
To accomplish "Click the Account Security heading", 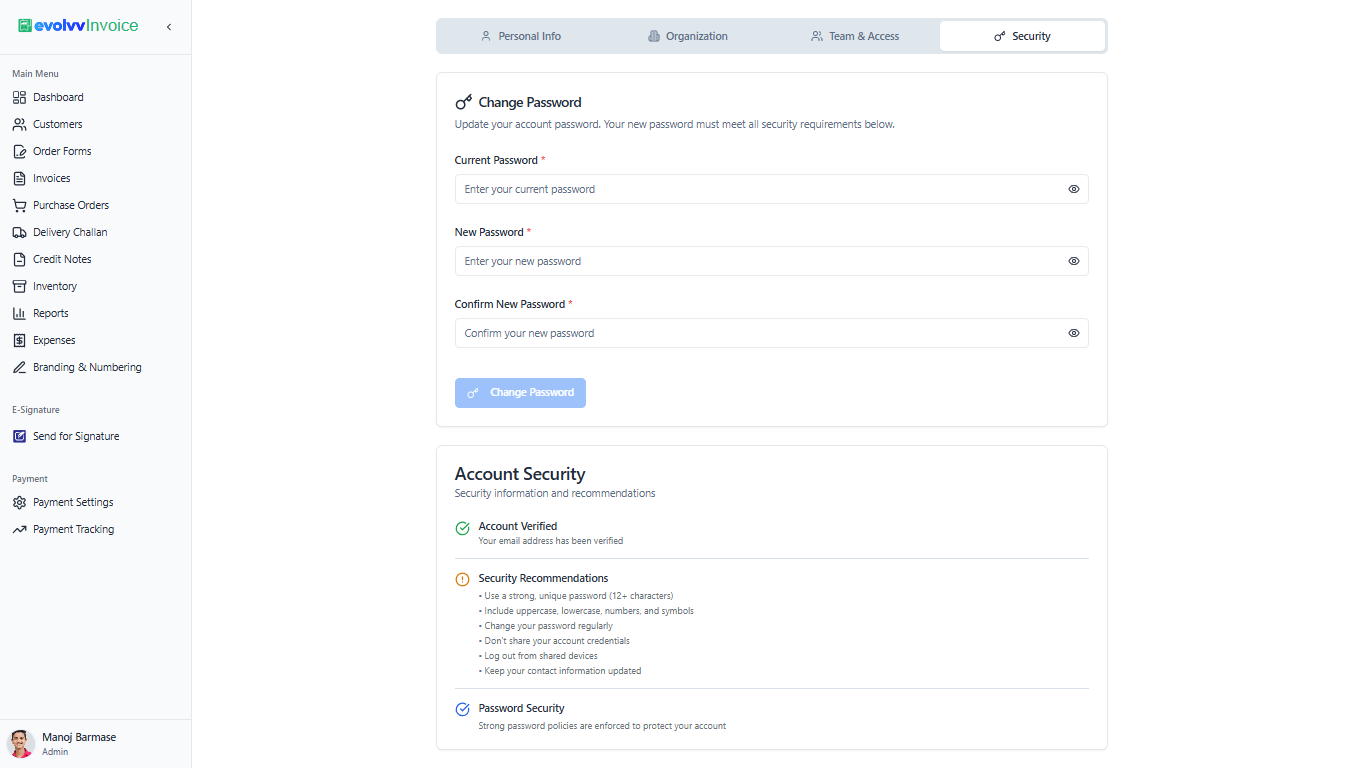I will (520, 474).
